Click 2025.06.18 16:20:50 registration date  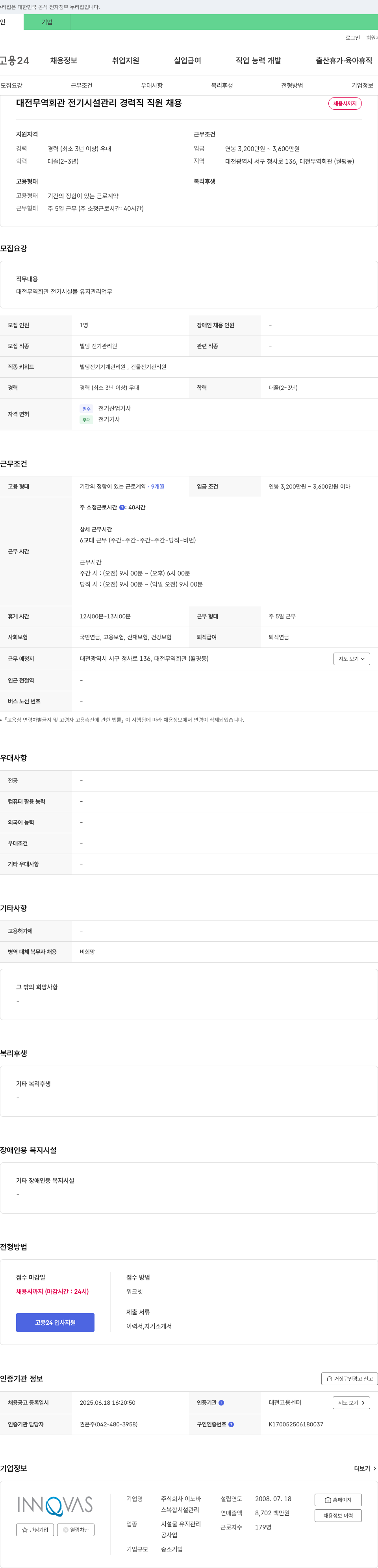(107, 1402)
